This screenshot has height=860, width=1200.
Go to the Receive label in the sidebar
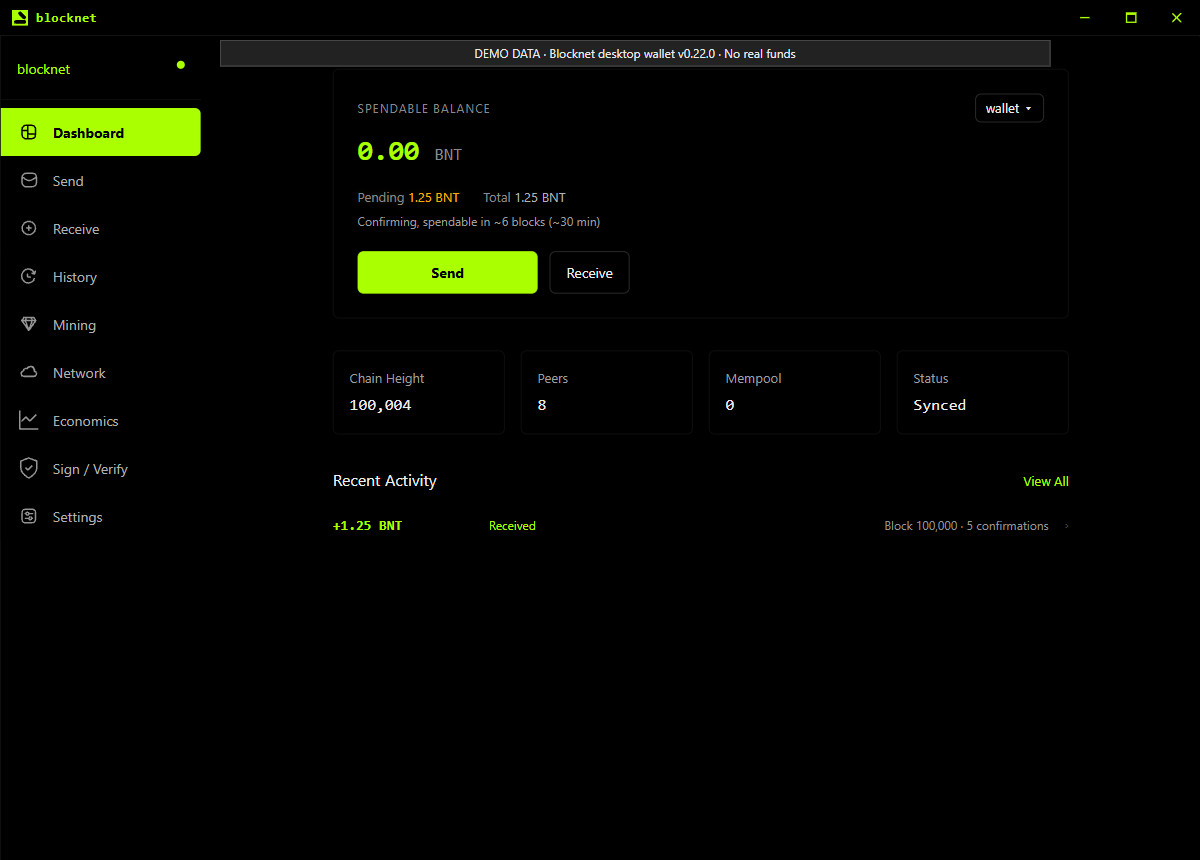coord(76,229)
